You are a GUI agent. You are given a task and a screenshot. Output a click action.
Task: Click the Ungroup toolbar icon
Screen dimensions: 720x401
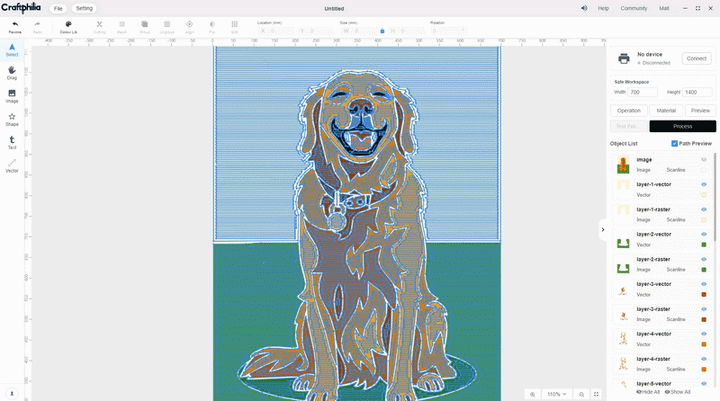[167, 24]
